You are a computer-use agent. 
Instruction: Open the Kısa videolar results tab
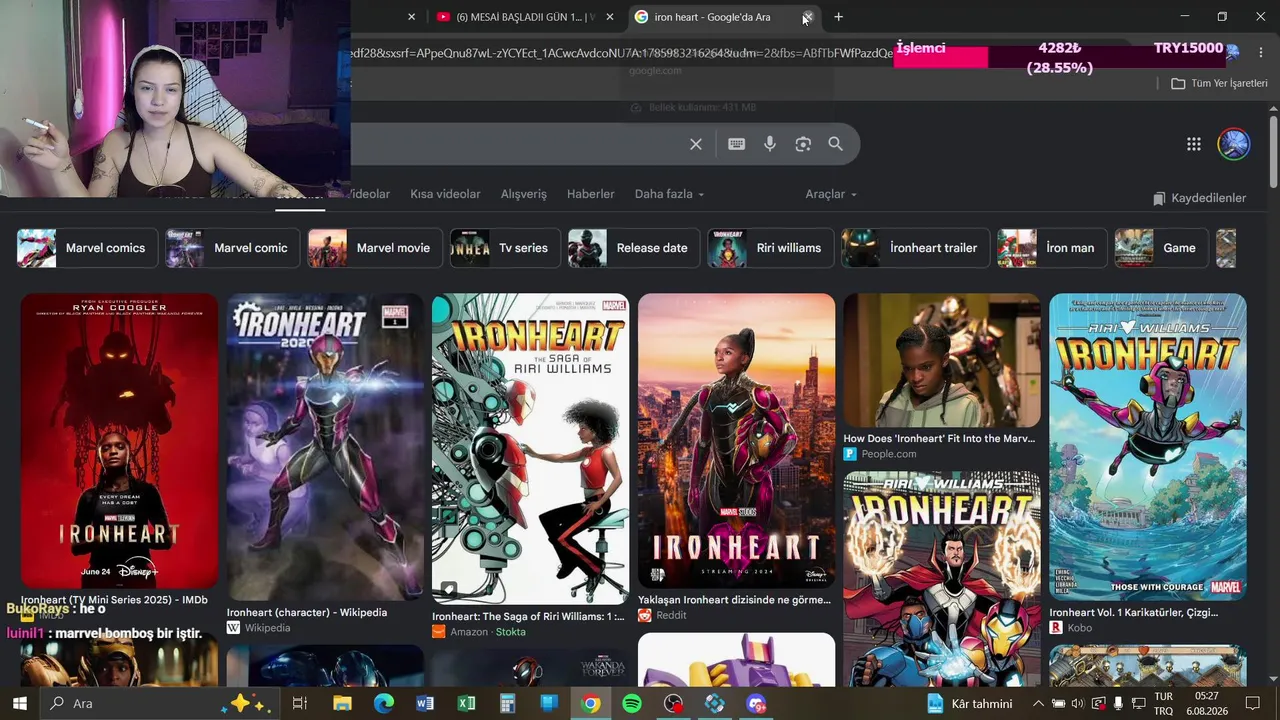pyautogui.click(x=445, y=194)
